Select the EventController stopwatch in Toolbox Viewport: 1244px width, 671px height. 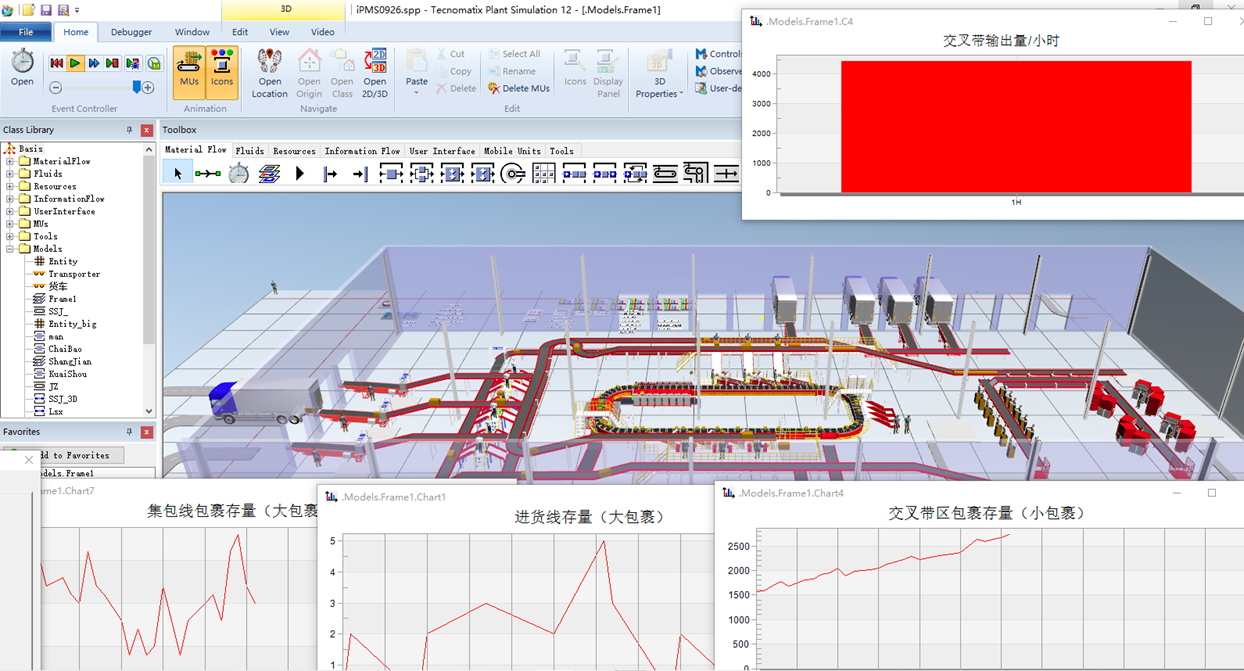point(238,173)
